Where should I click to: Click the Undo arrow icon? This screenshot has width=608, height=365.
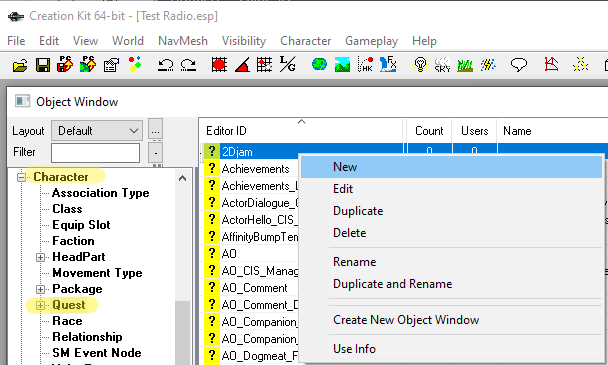[165, 65]
